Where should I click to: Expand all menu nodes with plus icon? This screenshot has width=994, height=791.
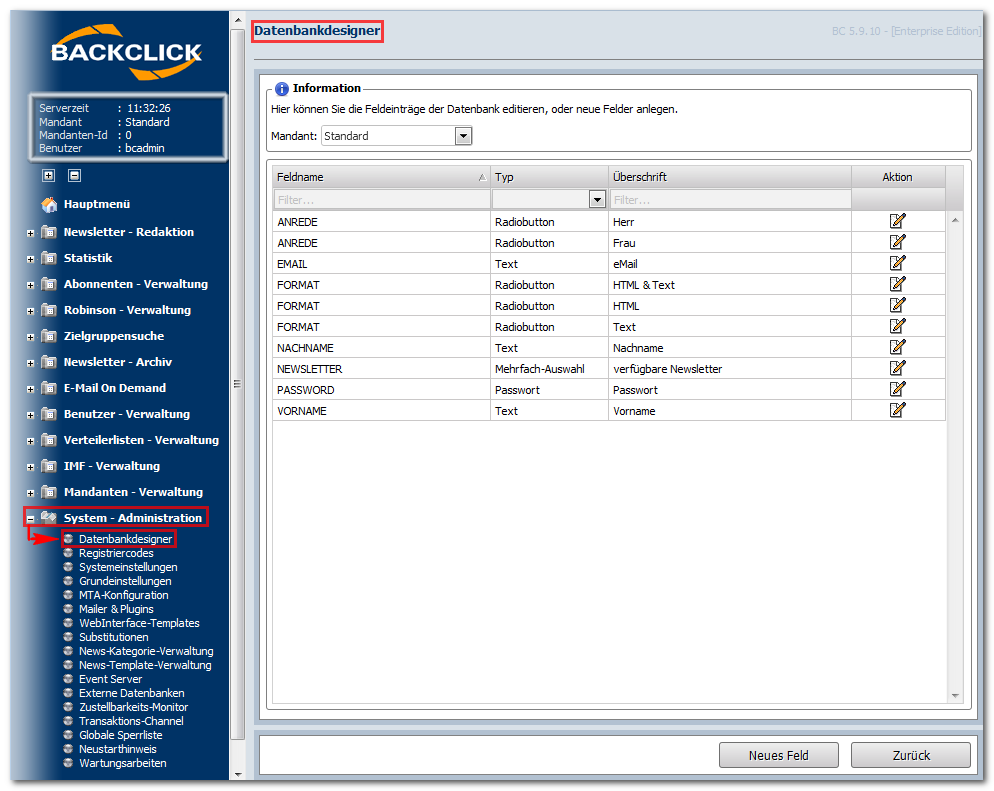pyautogui.click(x=49, y=176)
